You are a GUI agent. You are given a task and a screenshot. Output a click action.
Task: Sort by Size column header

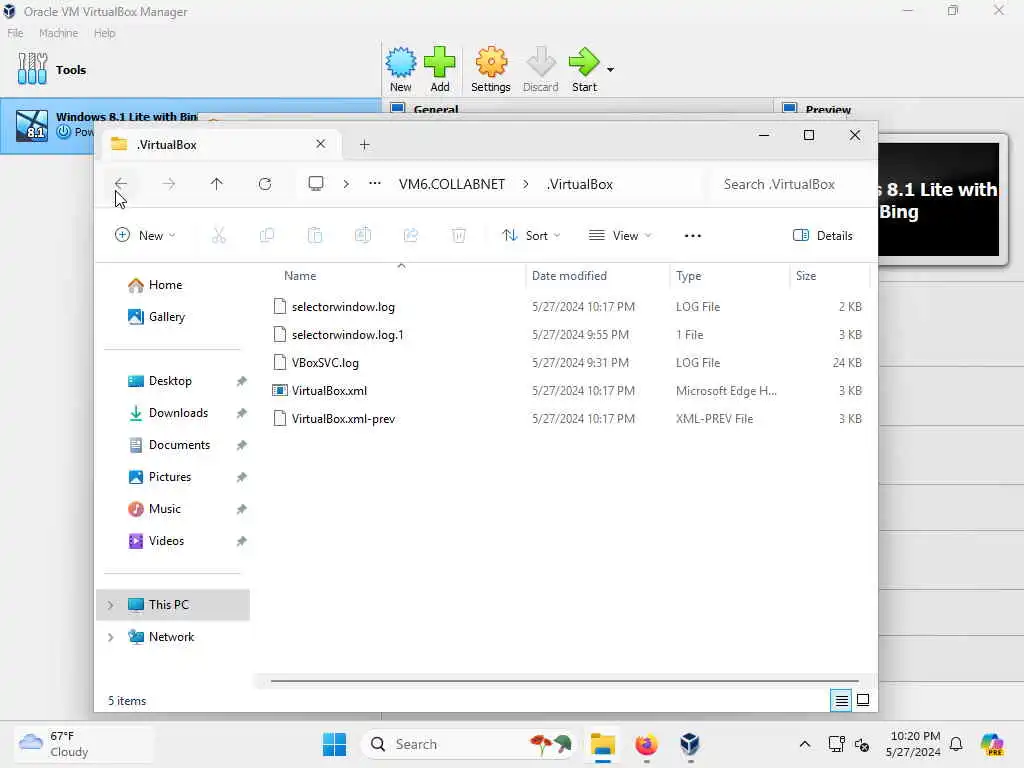click(x=806, y=276)
